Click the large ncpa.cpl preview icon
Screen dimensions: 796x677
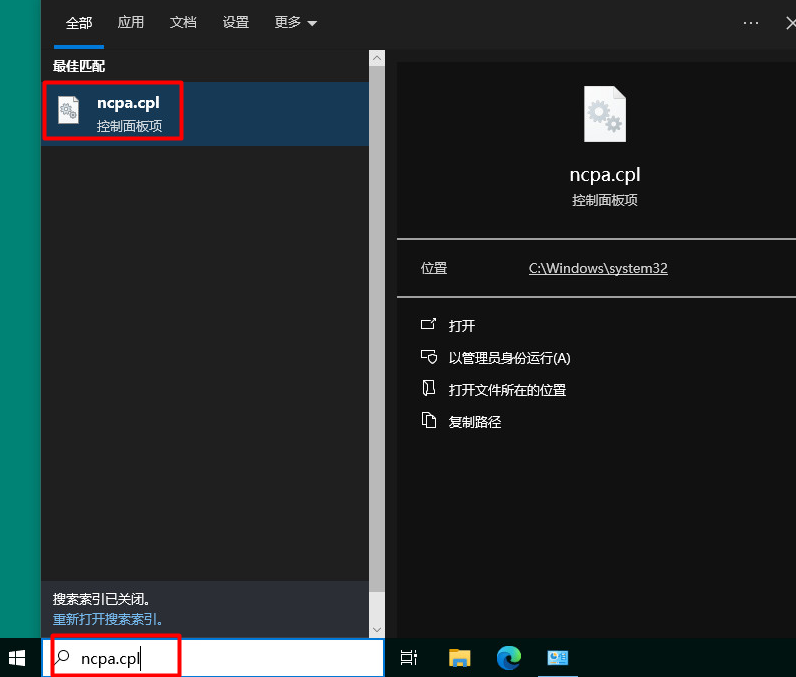click(604, 114)
